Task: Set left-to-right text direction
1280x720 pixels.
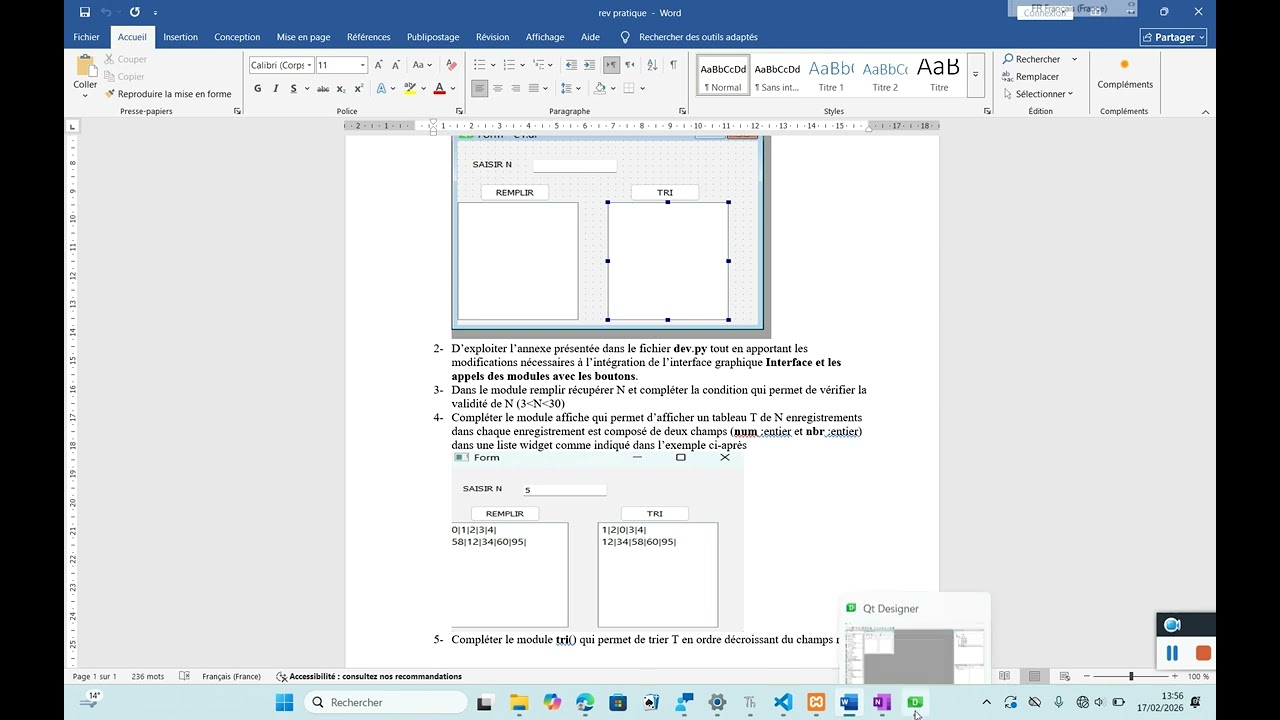Action: coord(611,65)
